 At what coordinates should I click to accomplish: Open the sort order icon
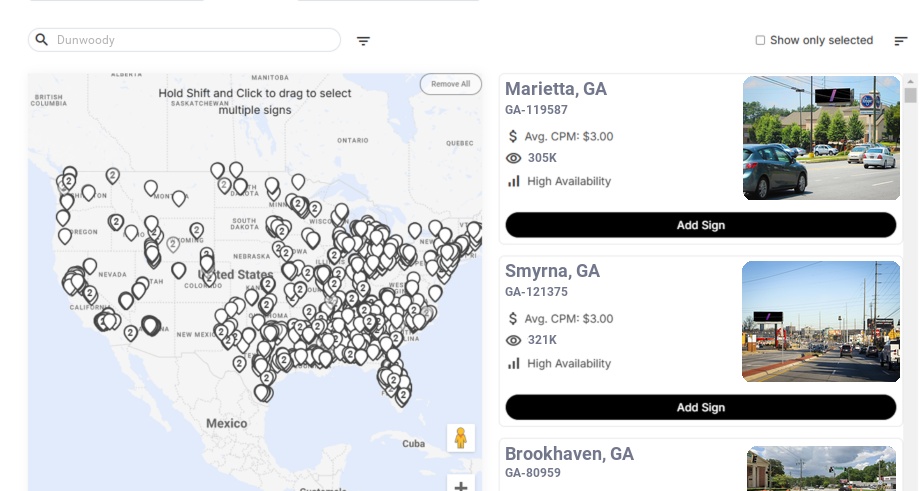(x=901, y=41)
